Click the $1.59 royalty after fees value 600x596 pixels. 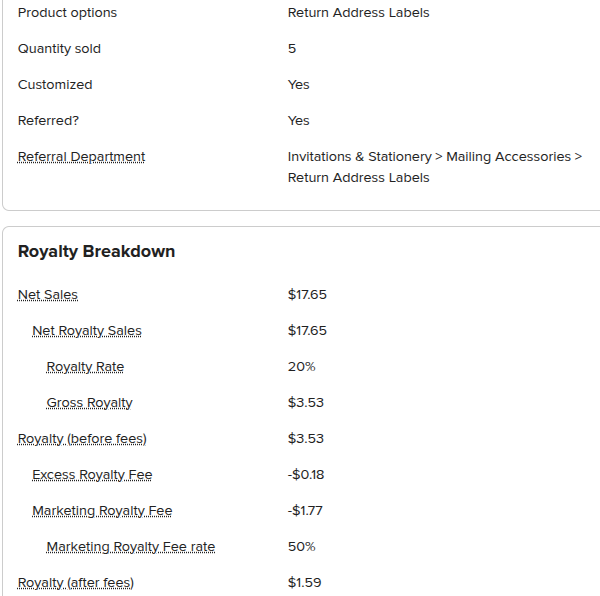304,583
